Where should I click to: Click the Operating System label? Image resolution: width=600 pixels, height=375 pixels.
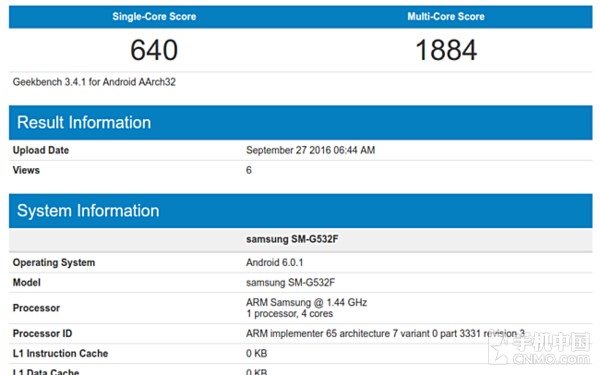pyautogui.click(x=54, y=262)
